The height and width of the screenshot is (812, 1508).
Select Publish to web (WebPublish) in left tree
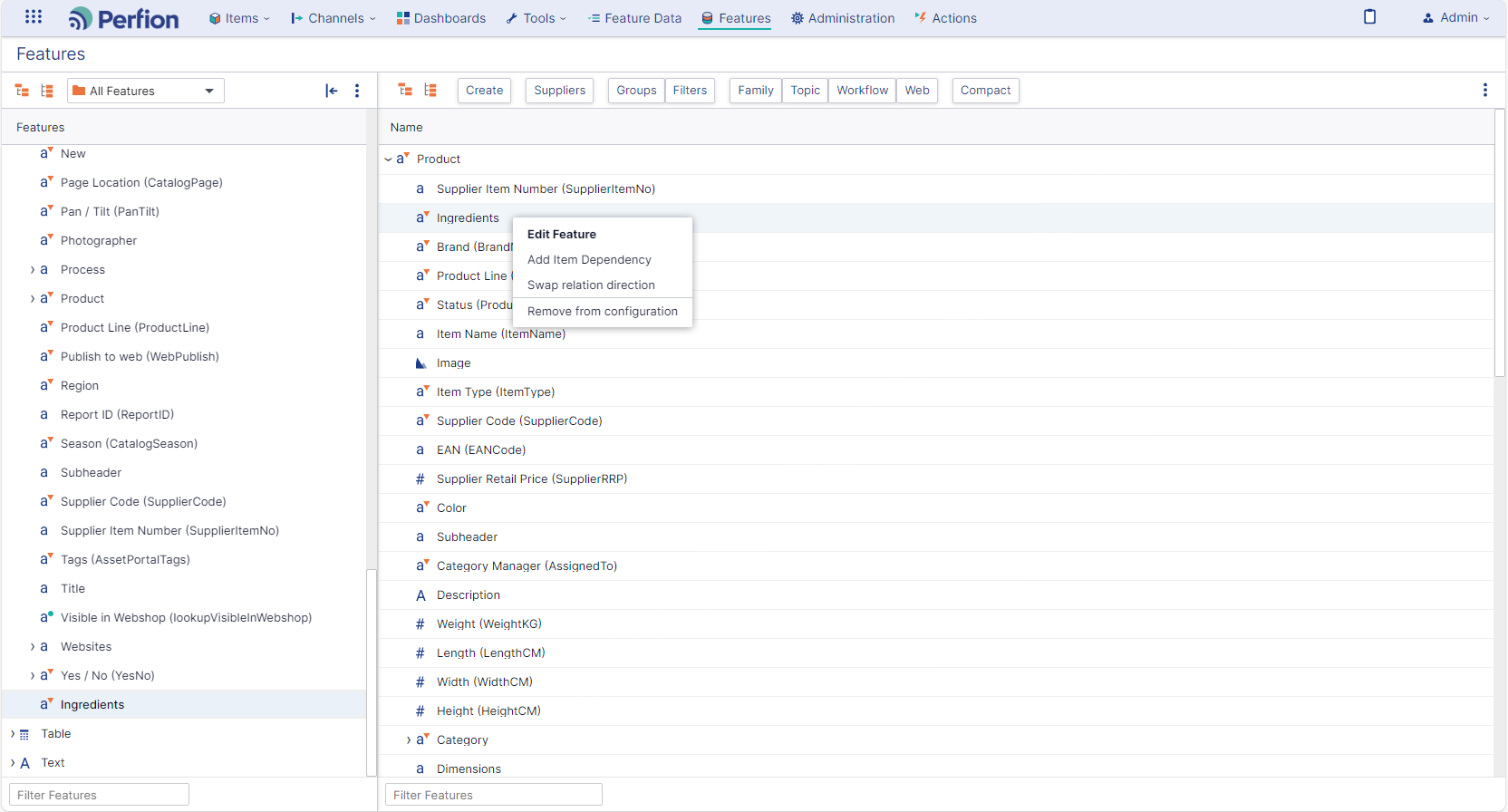pos(184,356)
